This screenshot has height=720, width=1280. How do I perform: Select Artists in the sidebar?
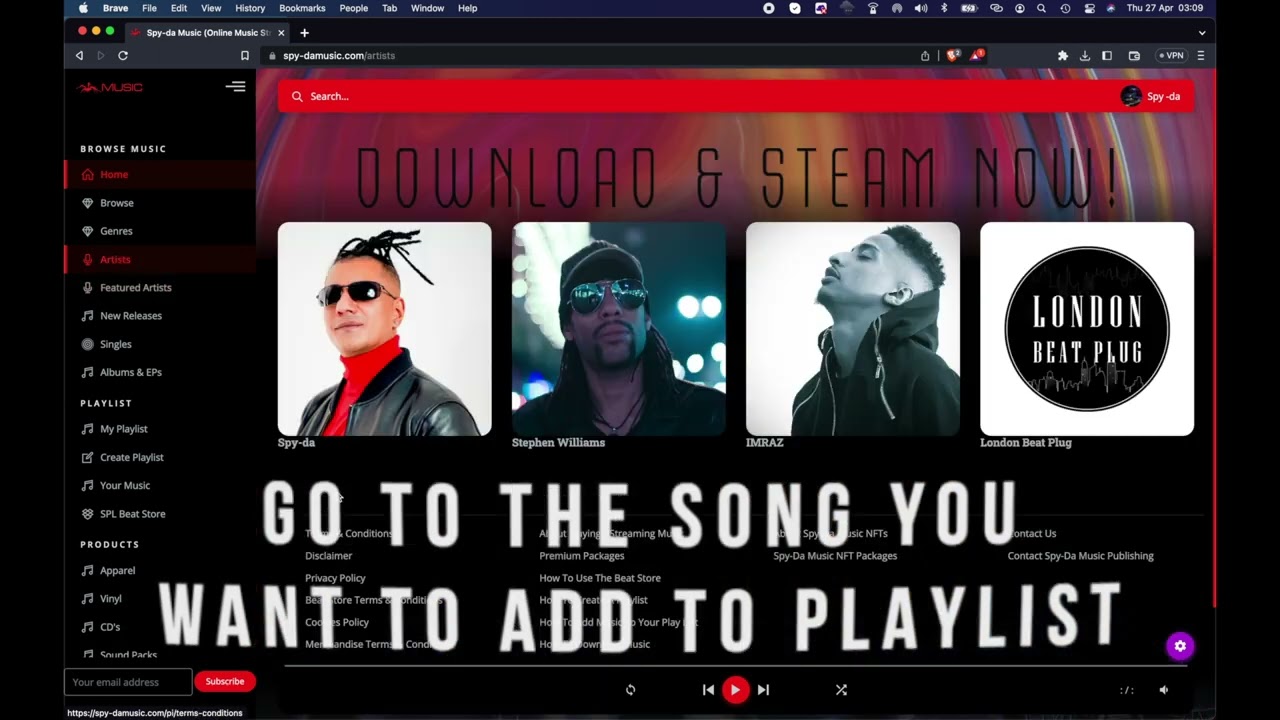(160, 259)
